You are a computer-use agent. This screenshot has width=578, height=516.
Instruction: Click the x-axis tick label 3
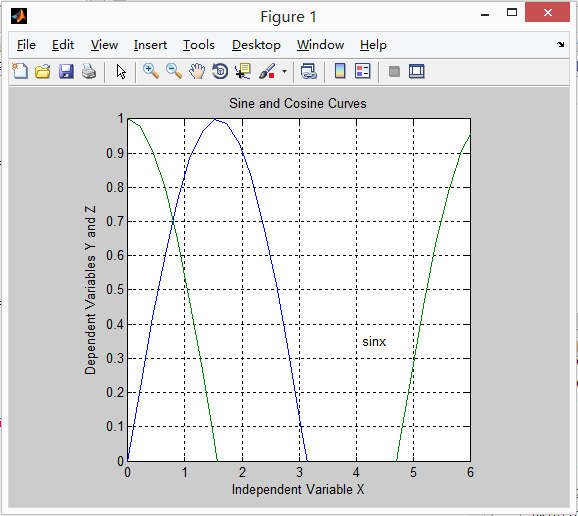click(x=299, y=472)
